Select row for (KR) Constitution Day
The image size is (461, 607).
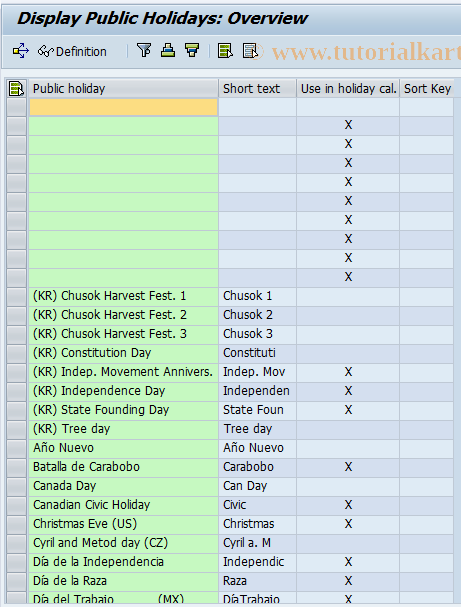point(16,353)
